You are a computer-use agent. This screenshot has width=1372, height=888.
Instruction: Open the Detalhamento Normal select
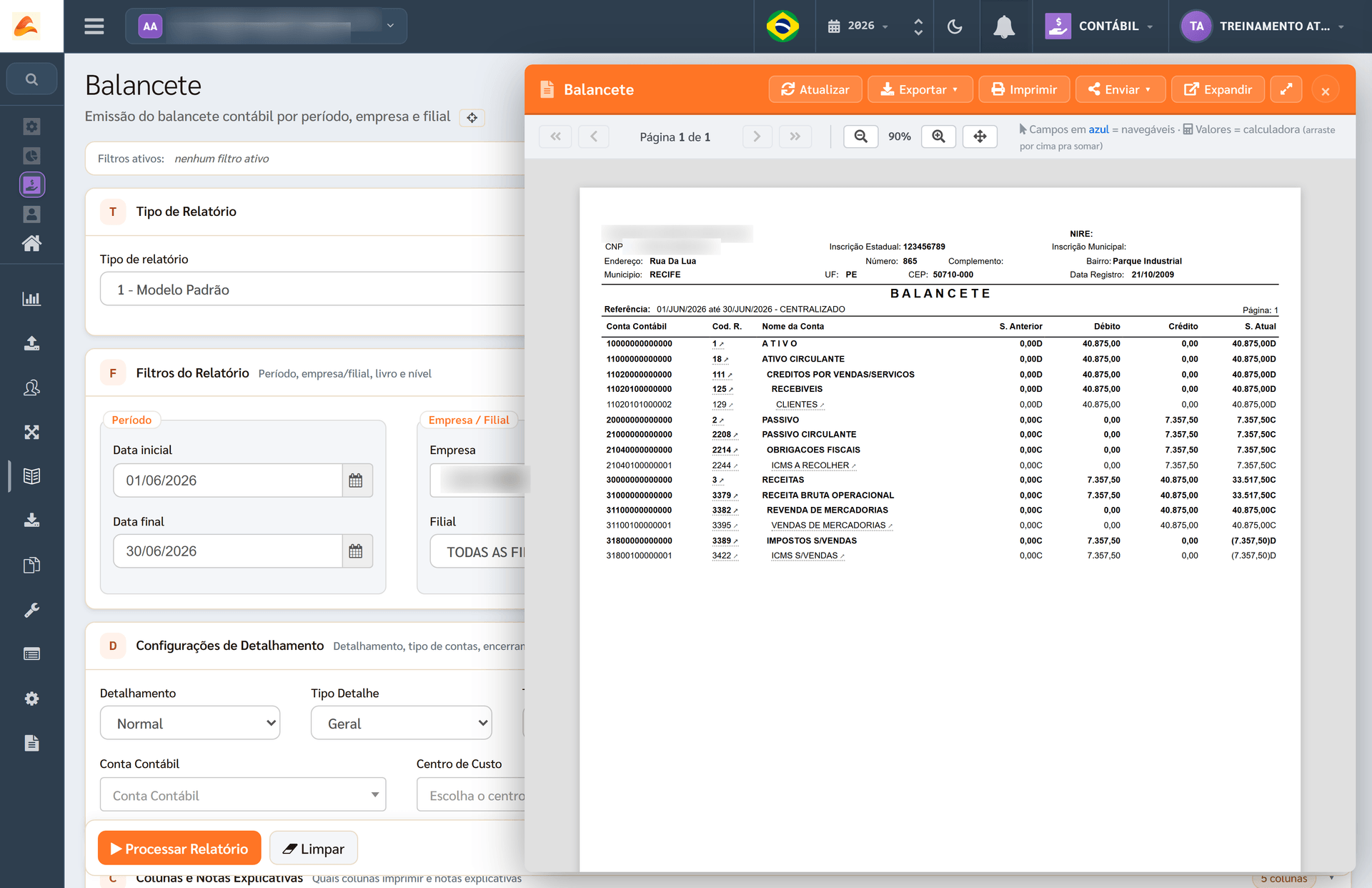190,724
